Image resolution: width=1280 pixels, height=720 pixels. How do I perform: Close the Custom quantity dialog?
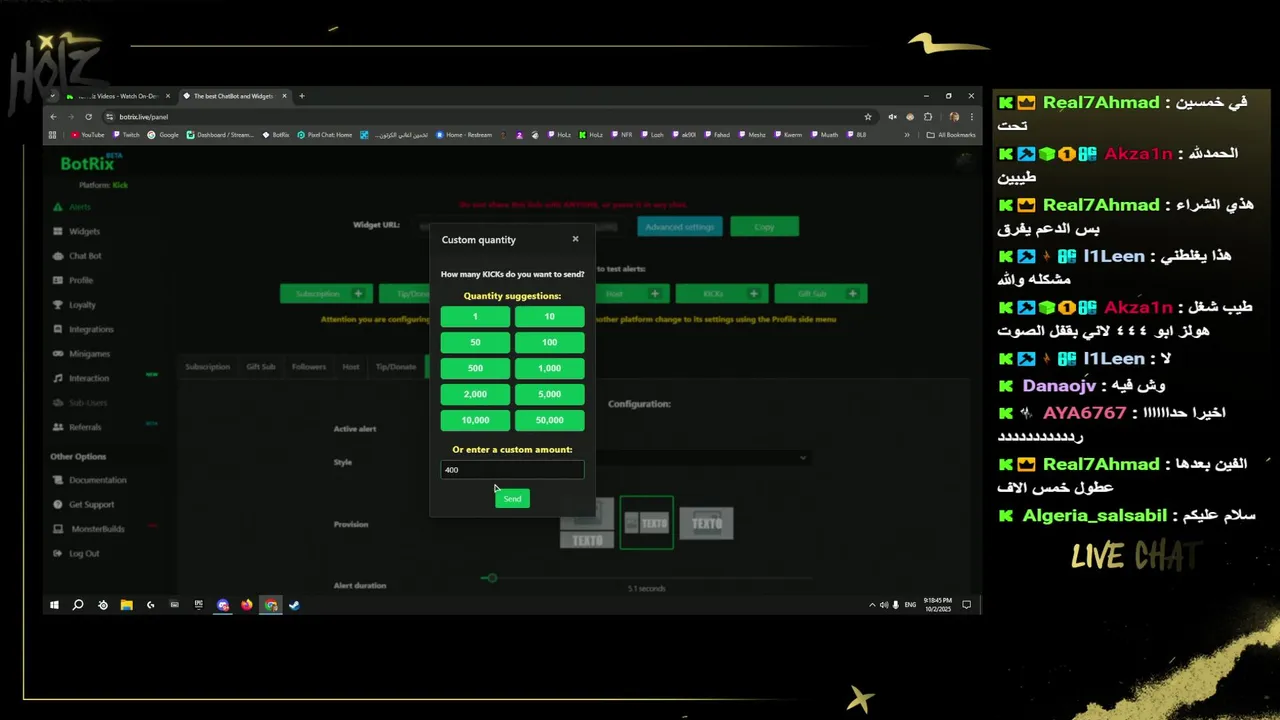(575, 239)
